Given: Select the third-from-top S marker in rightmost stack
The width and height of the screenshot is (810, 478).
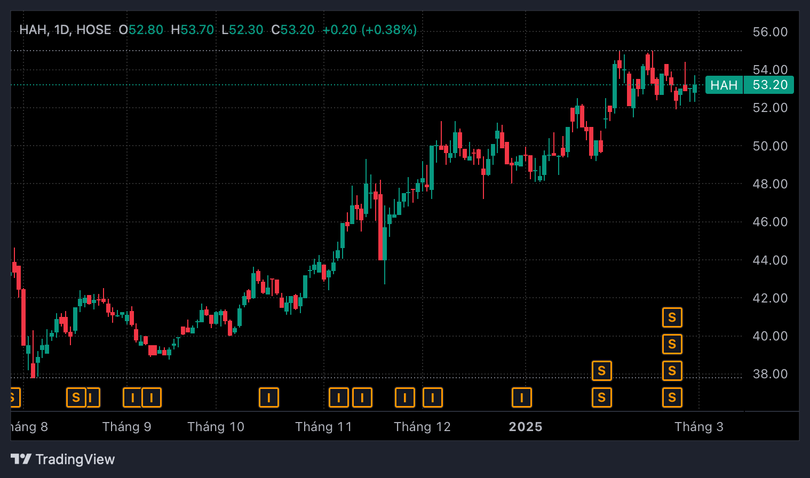Looking at the screenshot, I should (673, 371).
